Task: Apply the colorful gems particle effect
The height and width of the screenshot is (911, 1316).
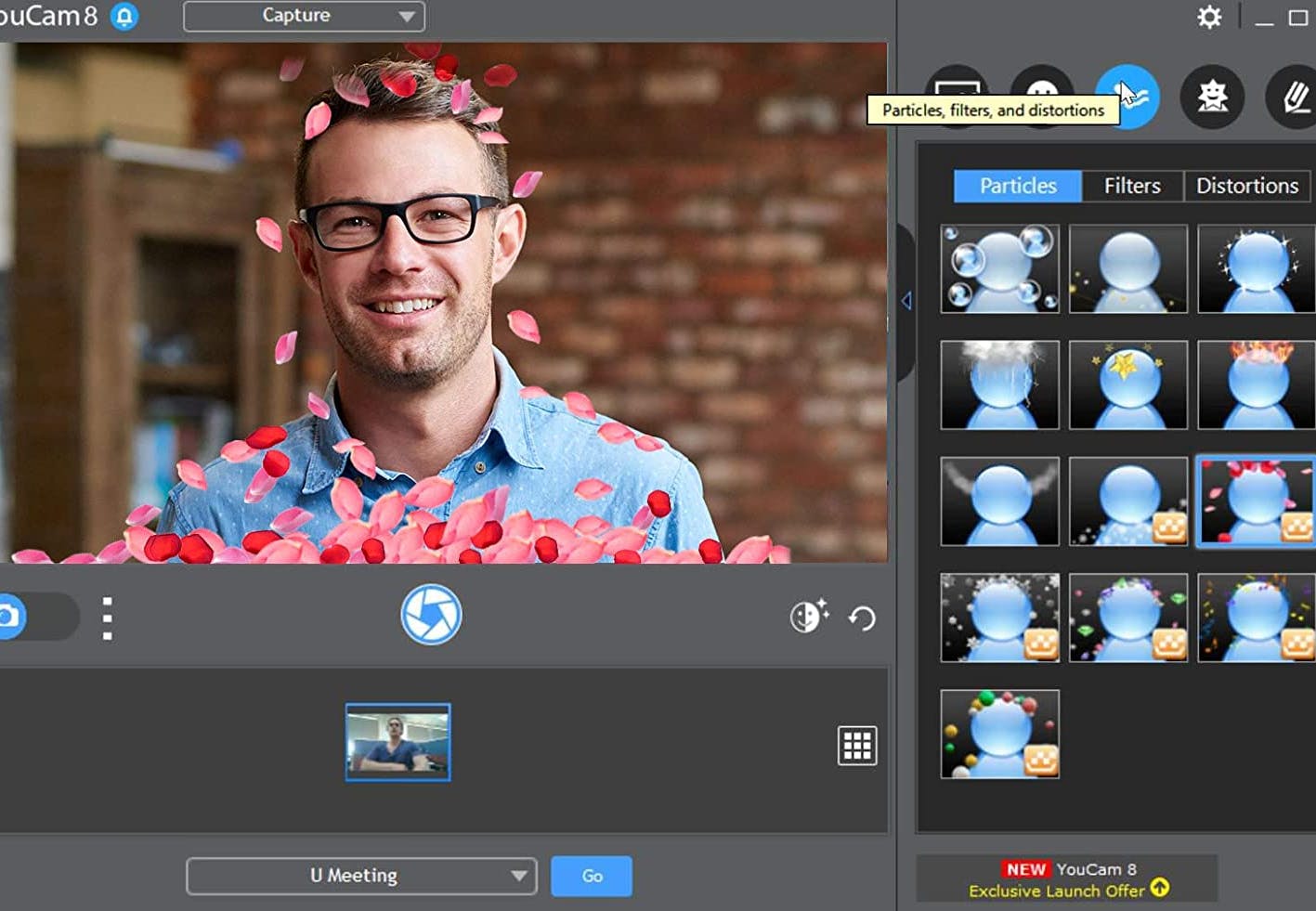Action: coord(1127,618)
